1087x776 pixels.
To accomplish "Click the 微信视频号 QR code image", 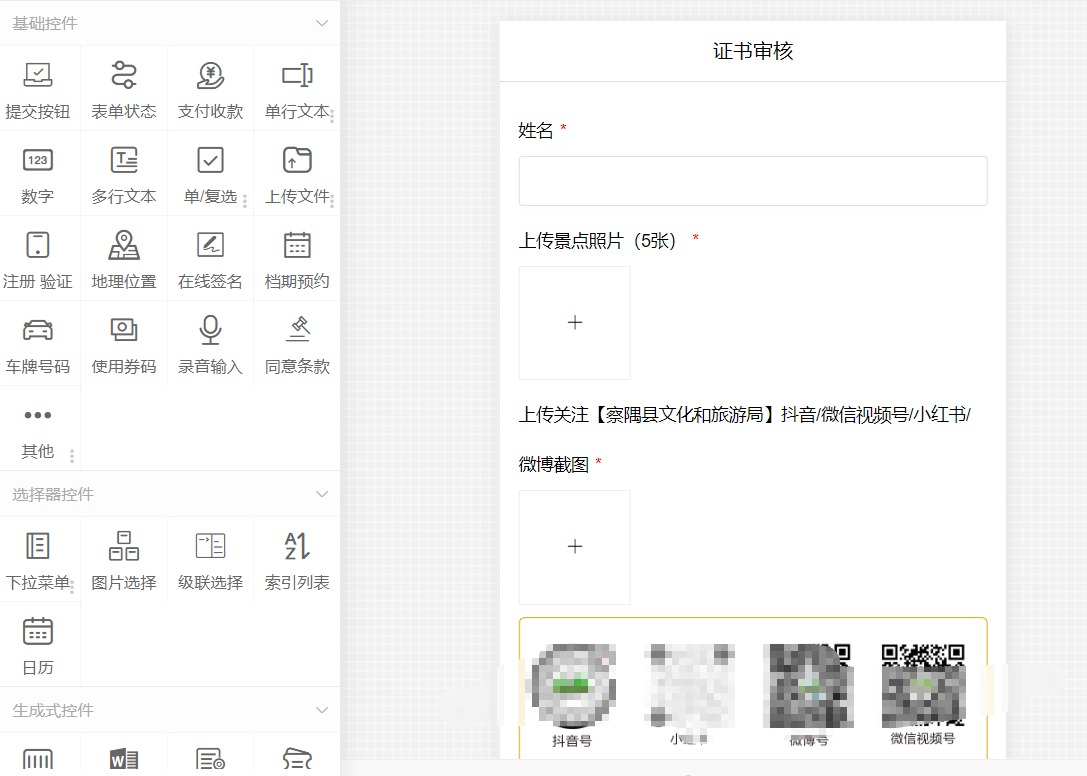I will point(923,686).
